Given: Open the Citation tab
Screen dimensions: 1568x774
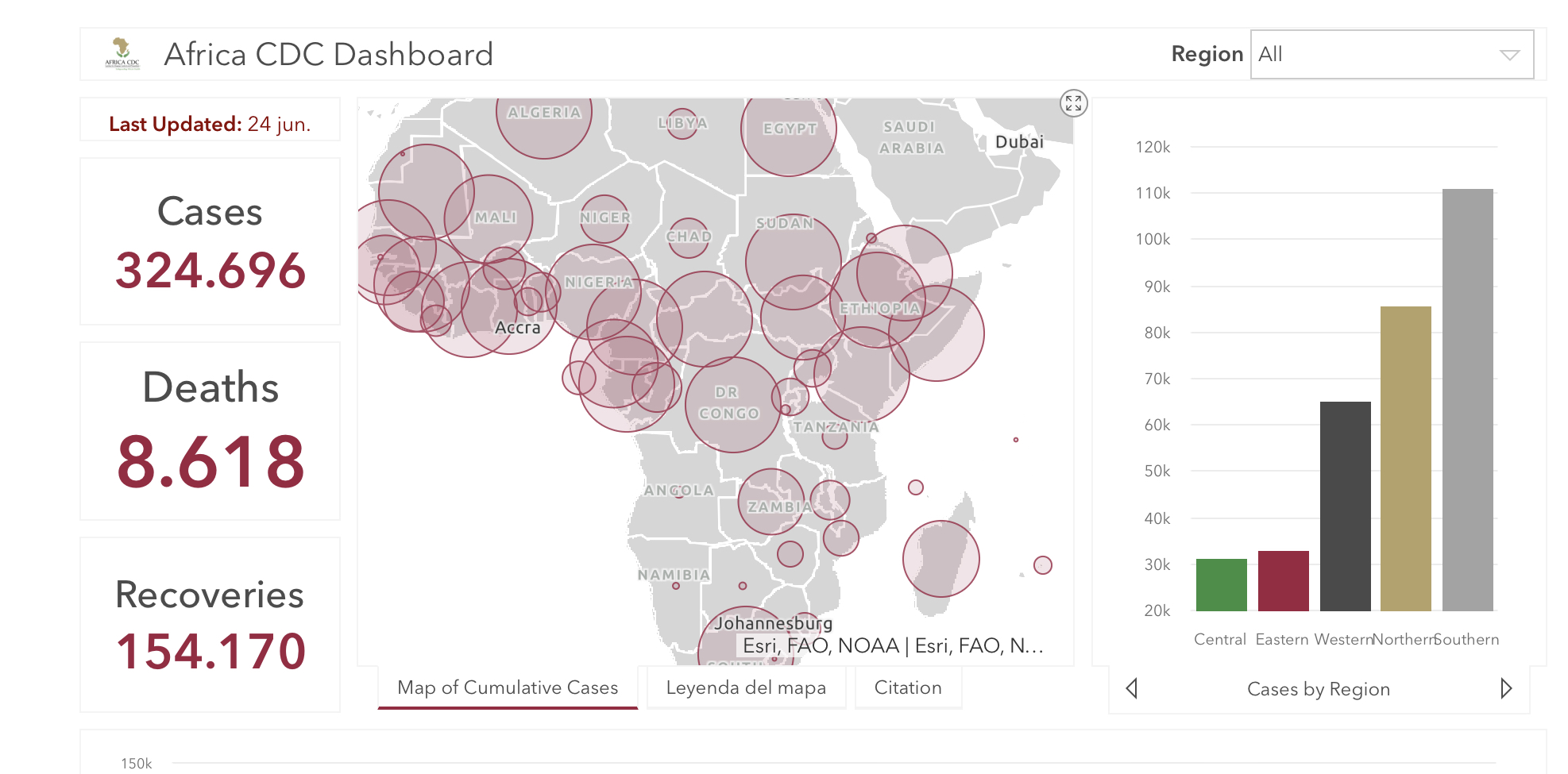Looking at the screenshot, I should pos(908,687).
